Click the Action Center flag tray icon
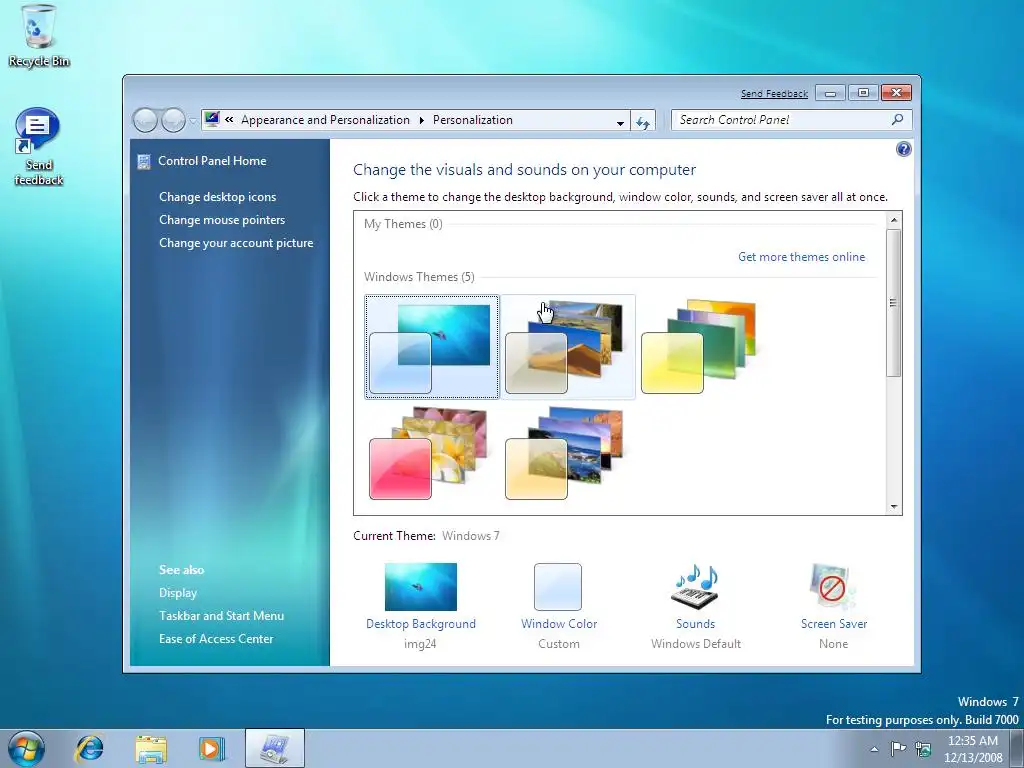This screenshot has width=1024, height=768. [x=899, y=748]
